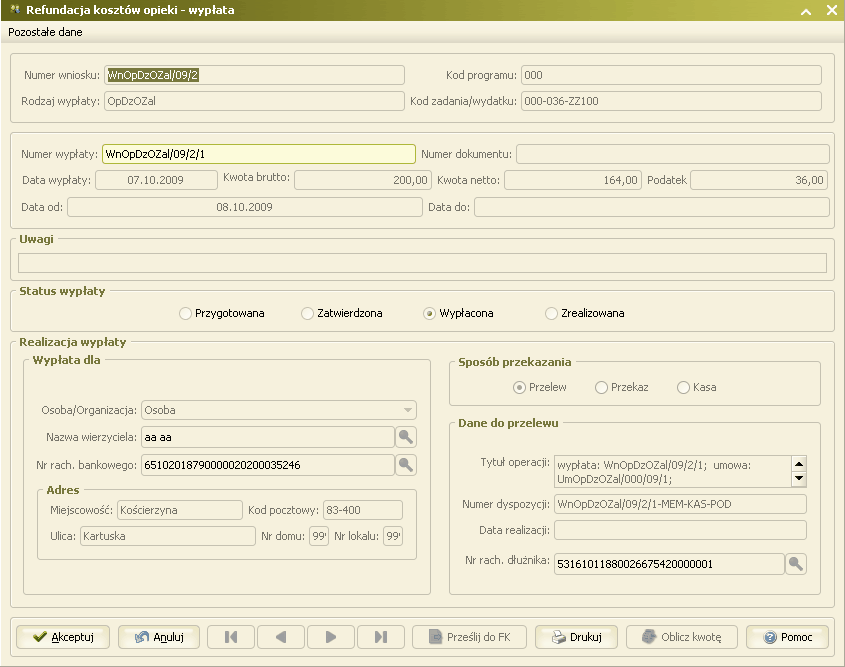The height and width of the screenshot is (667, 845).
Task: Click the Ulica field Kartuska
Action: pyautogui.click(x=168, y=536)
